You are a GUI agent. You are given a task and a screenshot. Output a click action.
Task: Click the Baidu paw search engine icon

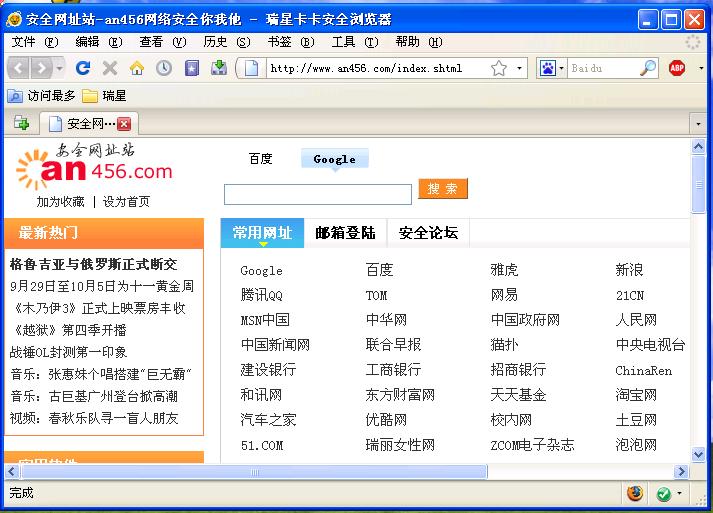click(547, 68)
